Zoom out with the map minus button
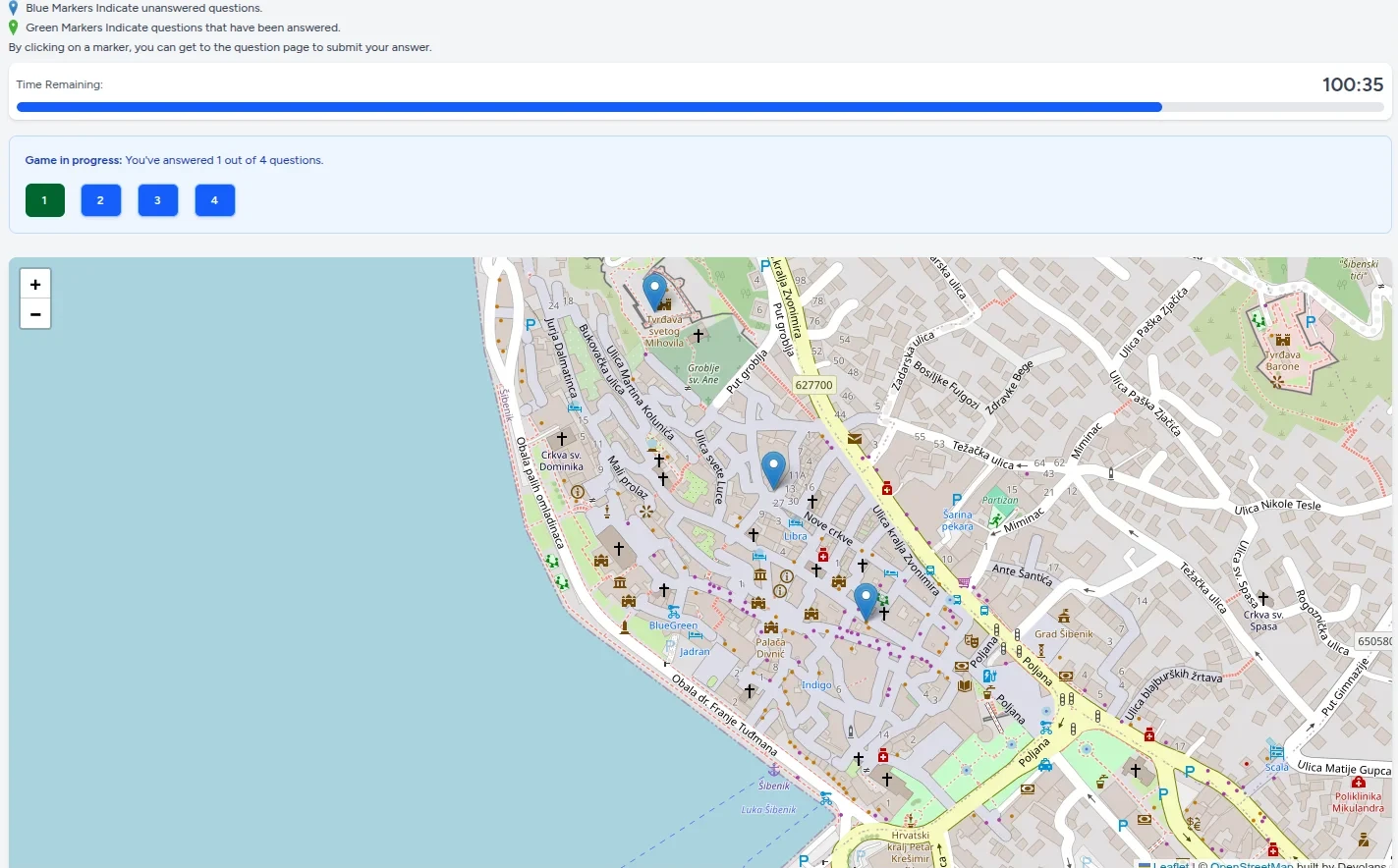Viewport: 1398px width, 868px height. pyautogui.click(x=34, y=313)
